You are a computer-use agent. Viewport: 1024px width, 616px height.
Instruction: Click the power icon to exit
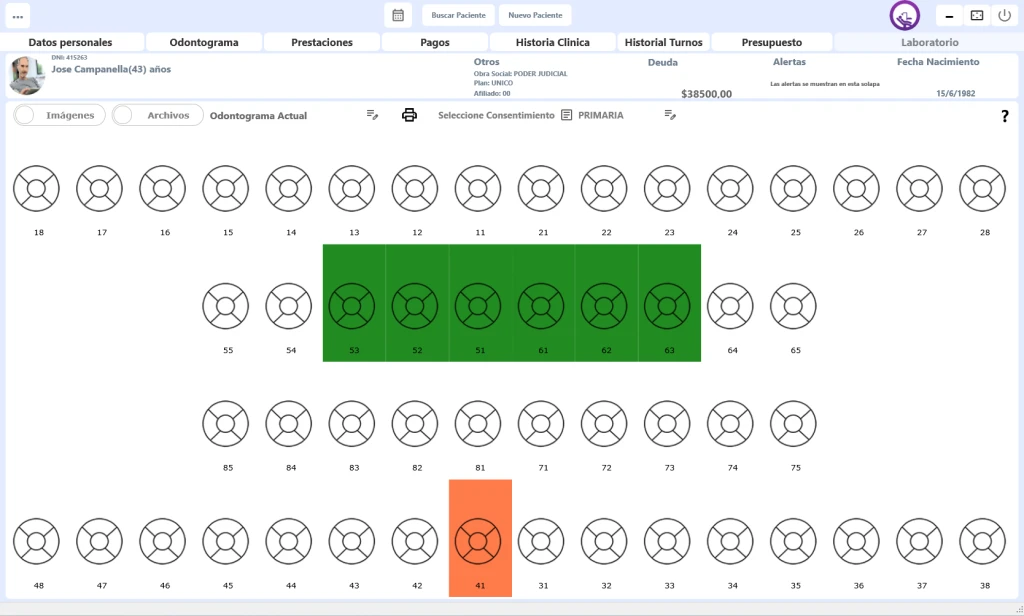1004,15
